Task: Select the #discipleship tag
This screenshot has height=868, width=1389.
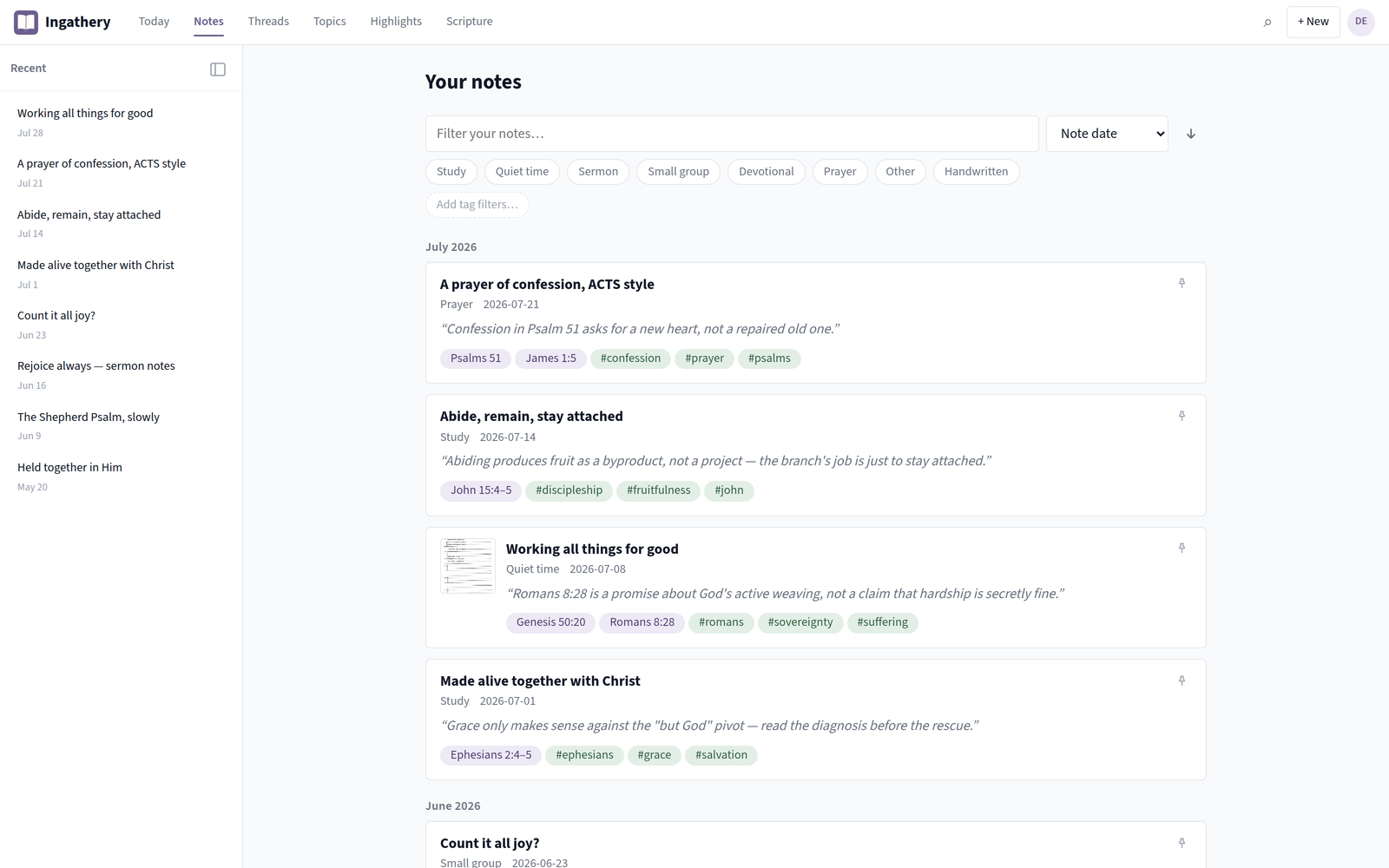Action: click(569, 490)
